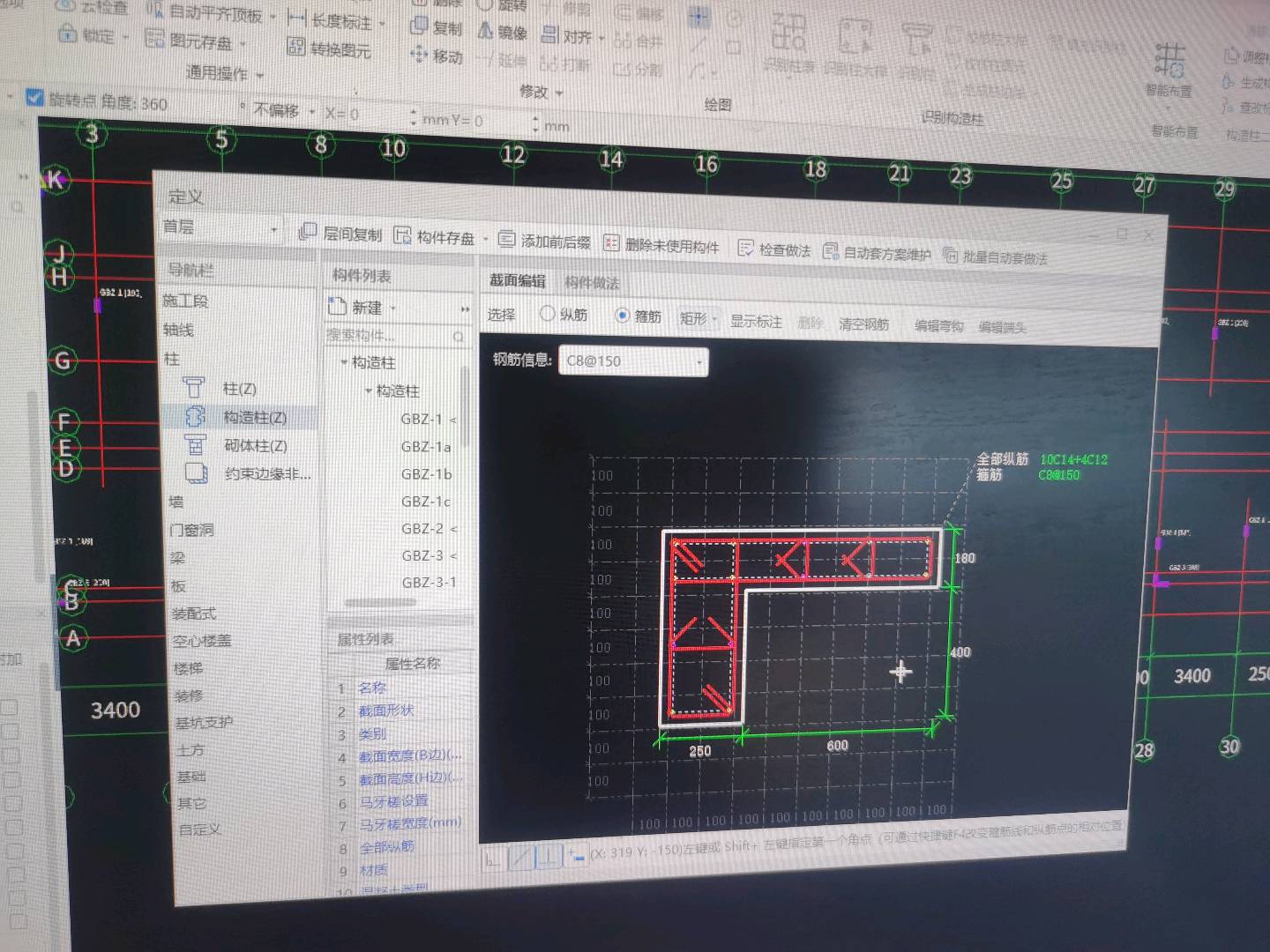1270x952 pixels.
Task: Open the 门窗洞 navigation category
Action: 191,529
